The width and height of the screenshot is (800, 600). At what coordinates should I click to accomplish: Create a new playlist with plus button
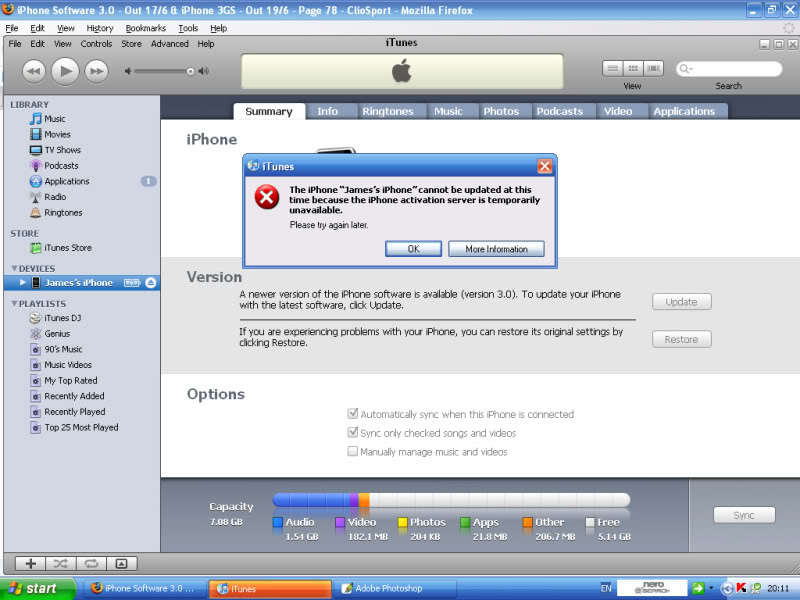point(30,563)
